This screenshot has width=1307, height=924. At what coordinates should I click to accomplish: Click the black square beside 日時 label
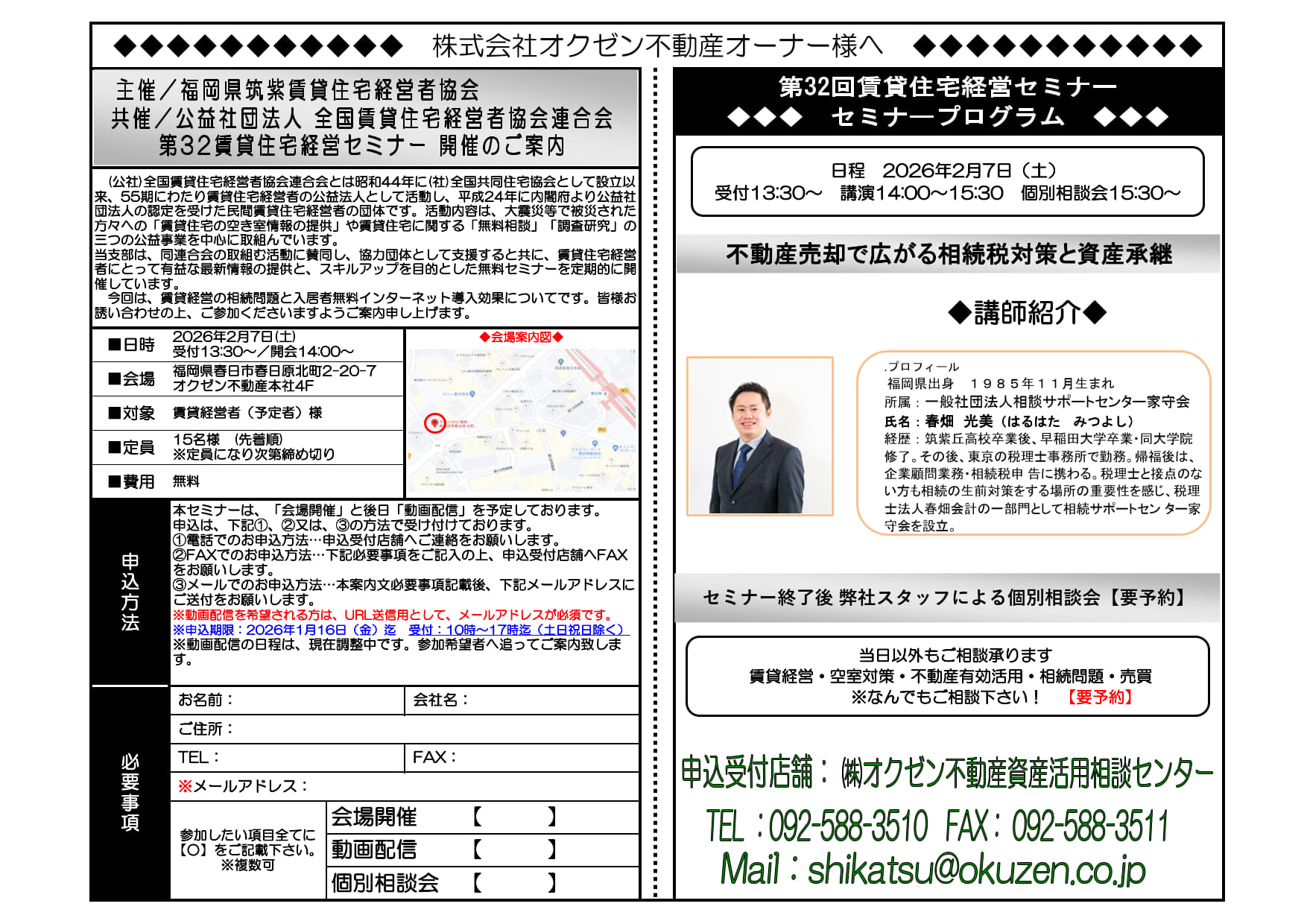pyautogui.click(x=114, y=344)
